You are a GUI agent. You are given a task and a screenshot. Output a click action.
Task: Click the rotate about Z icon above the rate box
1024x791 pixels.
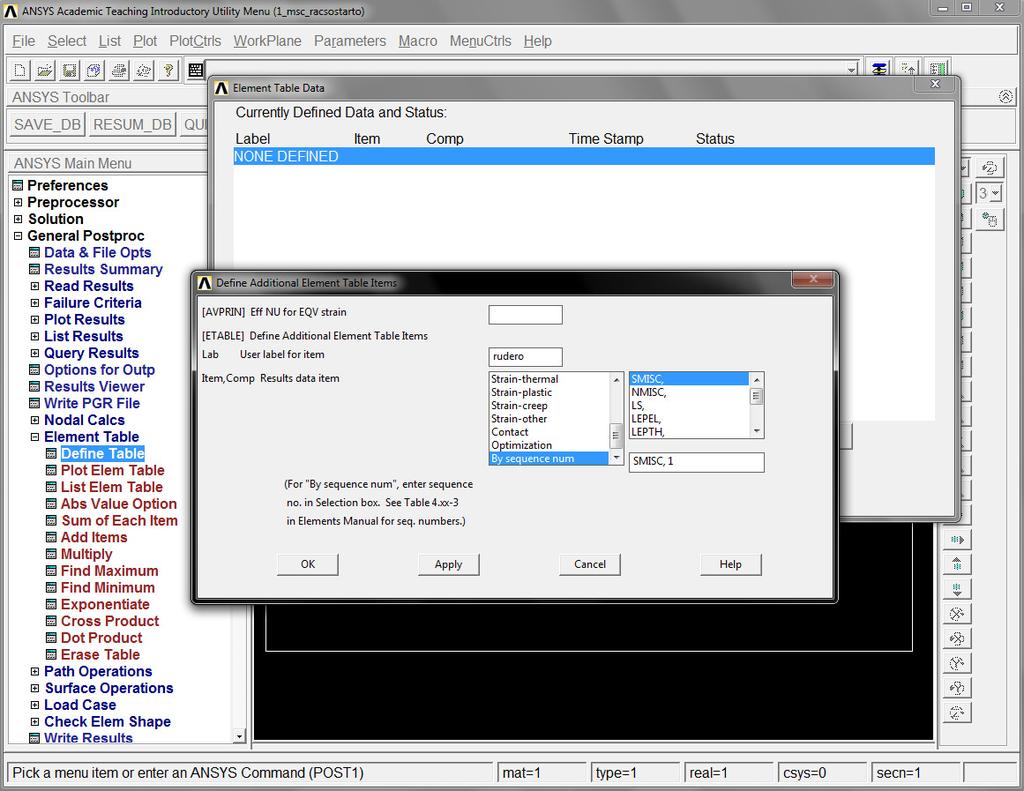coord(989,168)
